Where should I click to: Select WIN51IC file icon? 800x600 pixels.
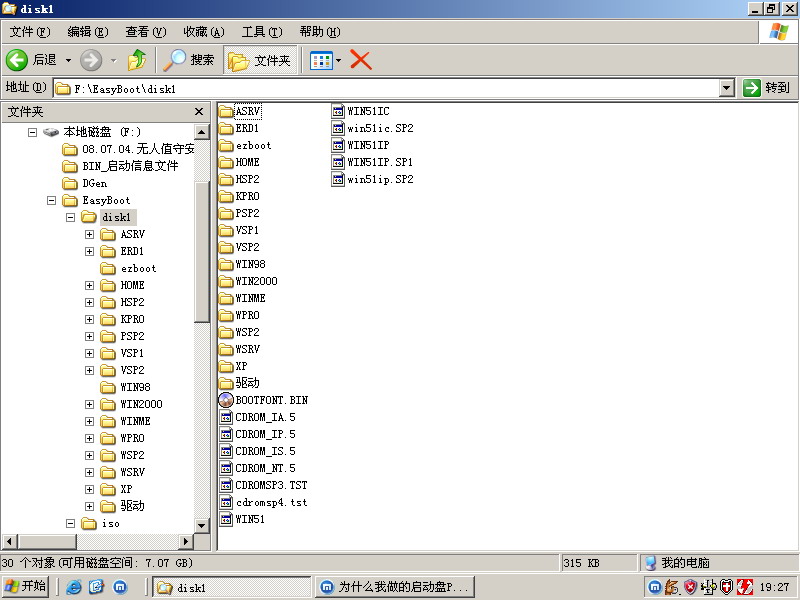[x=338, y=111]
